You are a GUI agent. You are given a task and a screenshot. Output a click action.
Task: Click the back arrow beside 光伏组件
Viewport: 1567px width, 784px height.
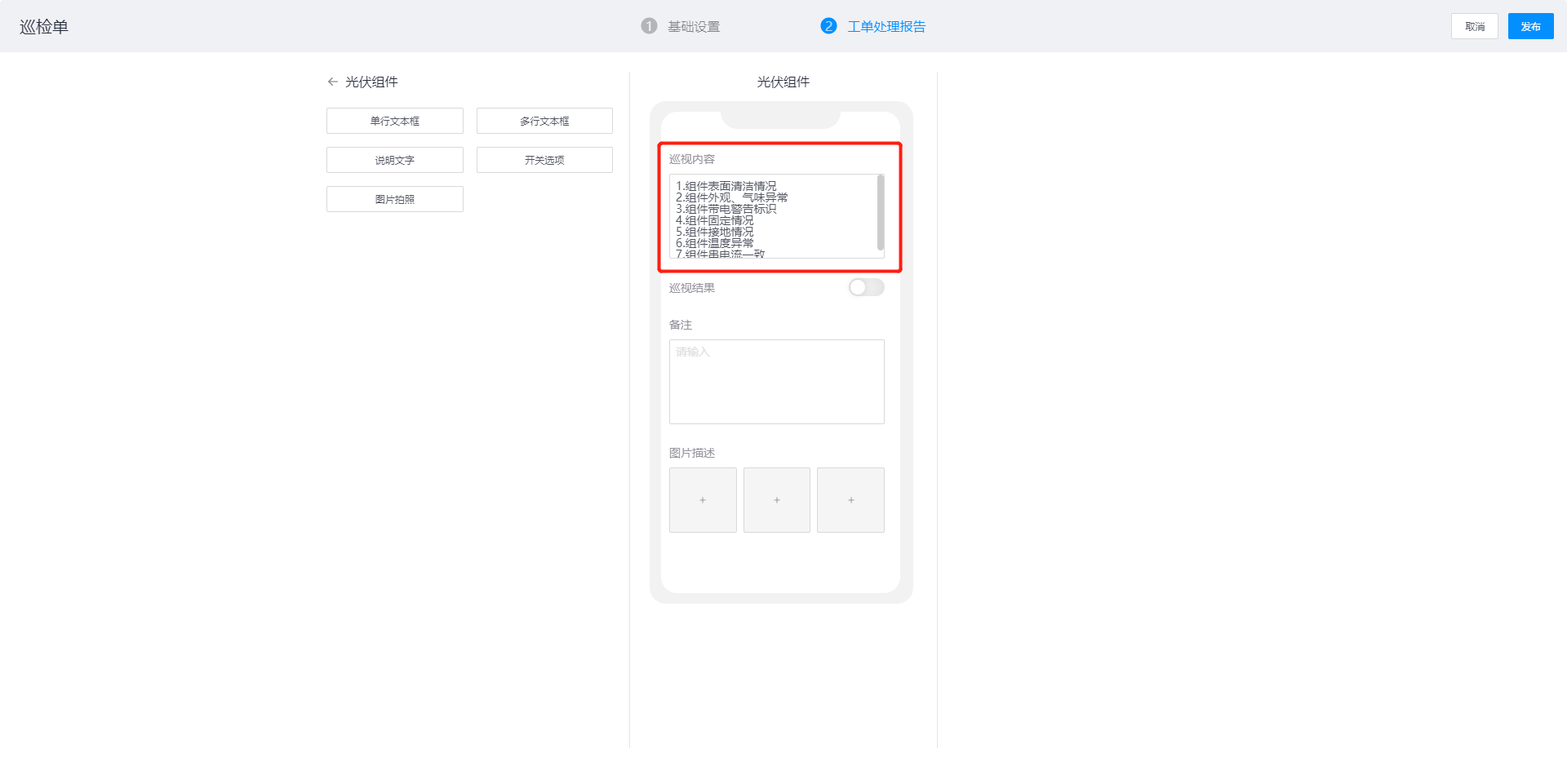click(x=332, y=82)
